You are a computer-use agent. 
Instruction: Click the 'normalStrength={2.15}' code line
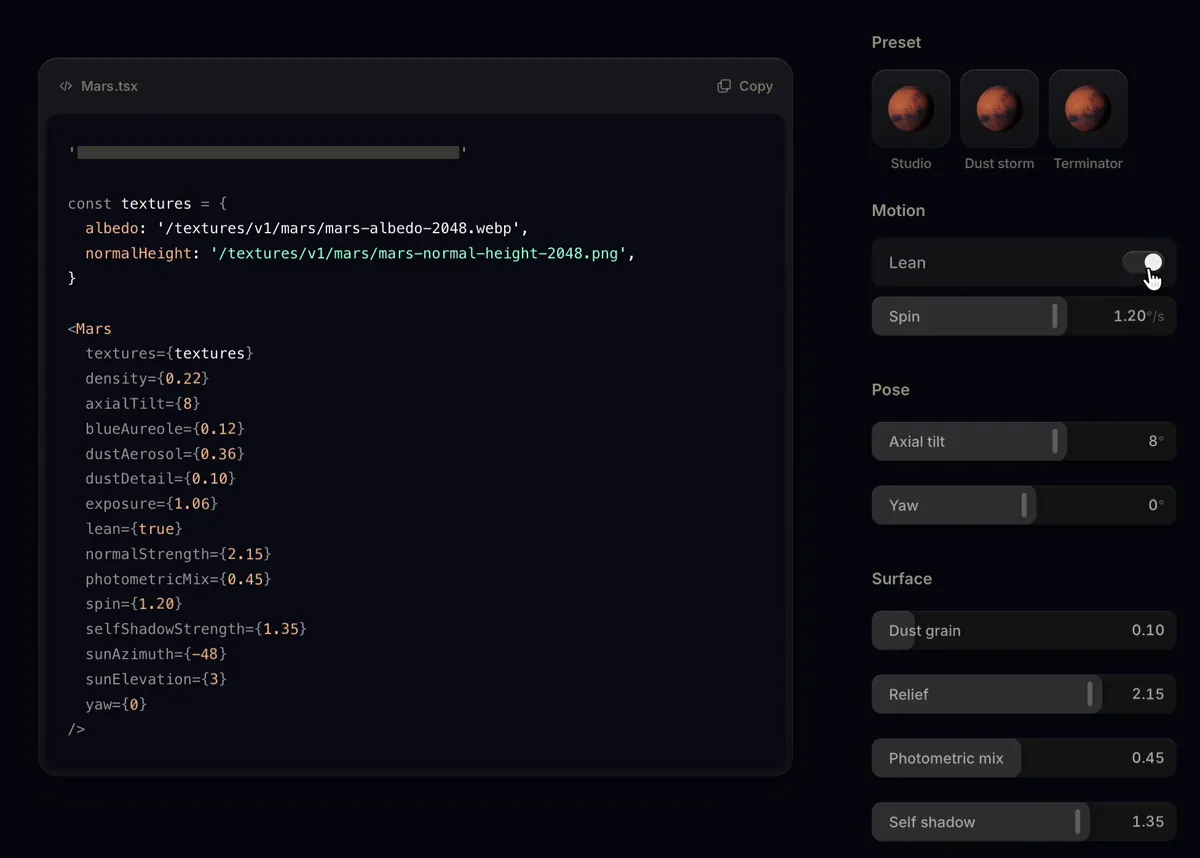pyautogui.click(x=178, y=553)
